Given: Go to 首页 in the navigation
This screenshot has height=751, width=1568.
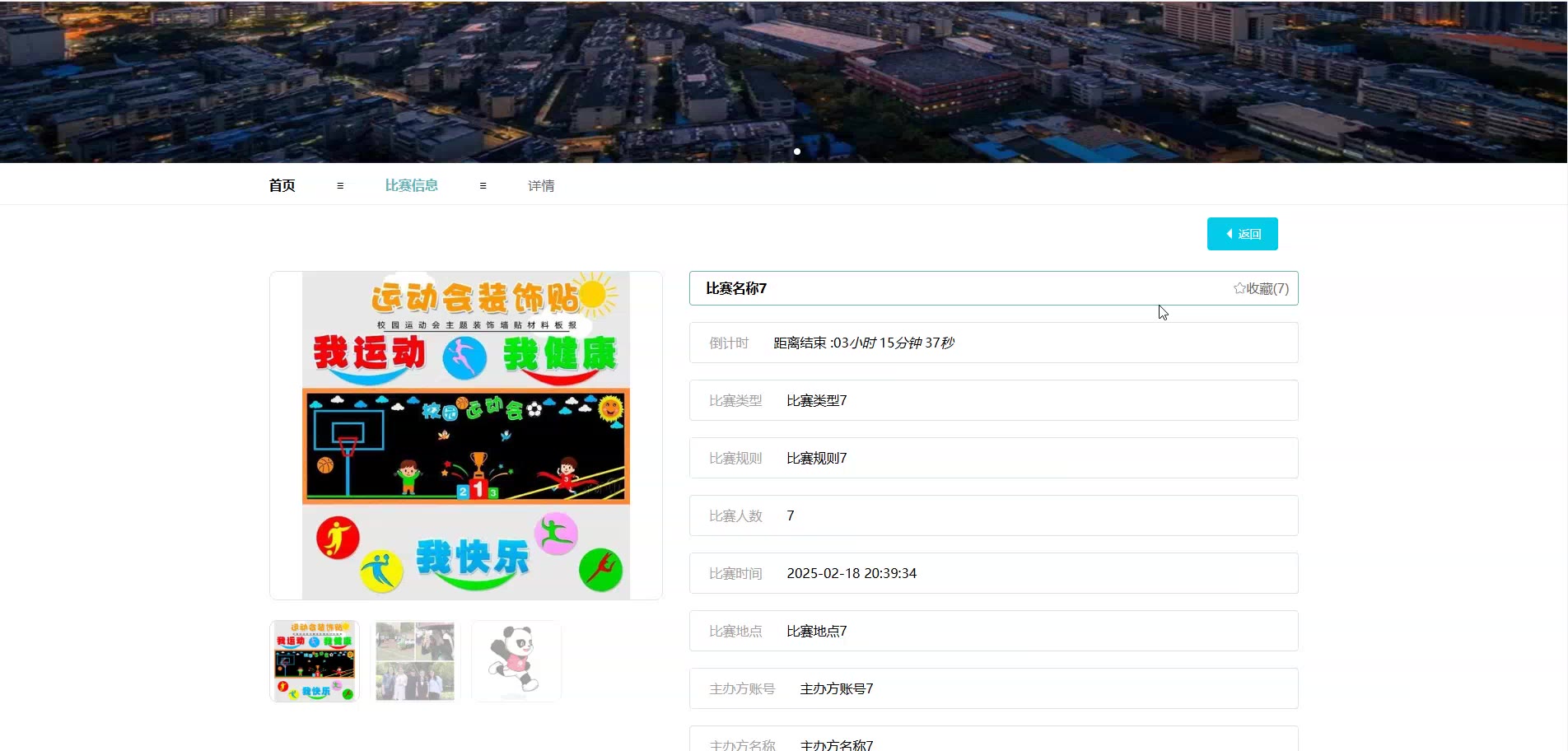Looking at the screenshot, I should [x=282, y=186].
